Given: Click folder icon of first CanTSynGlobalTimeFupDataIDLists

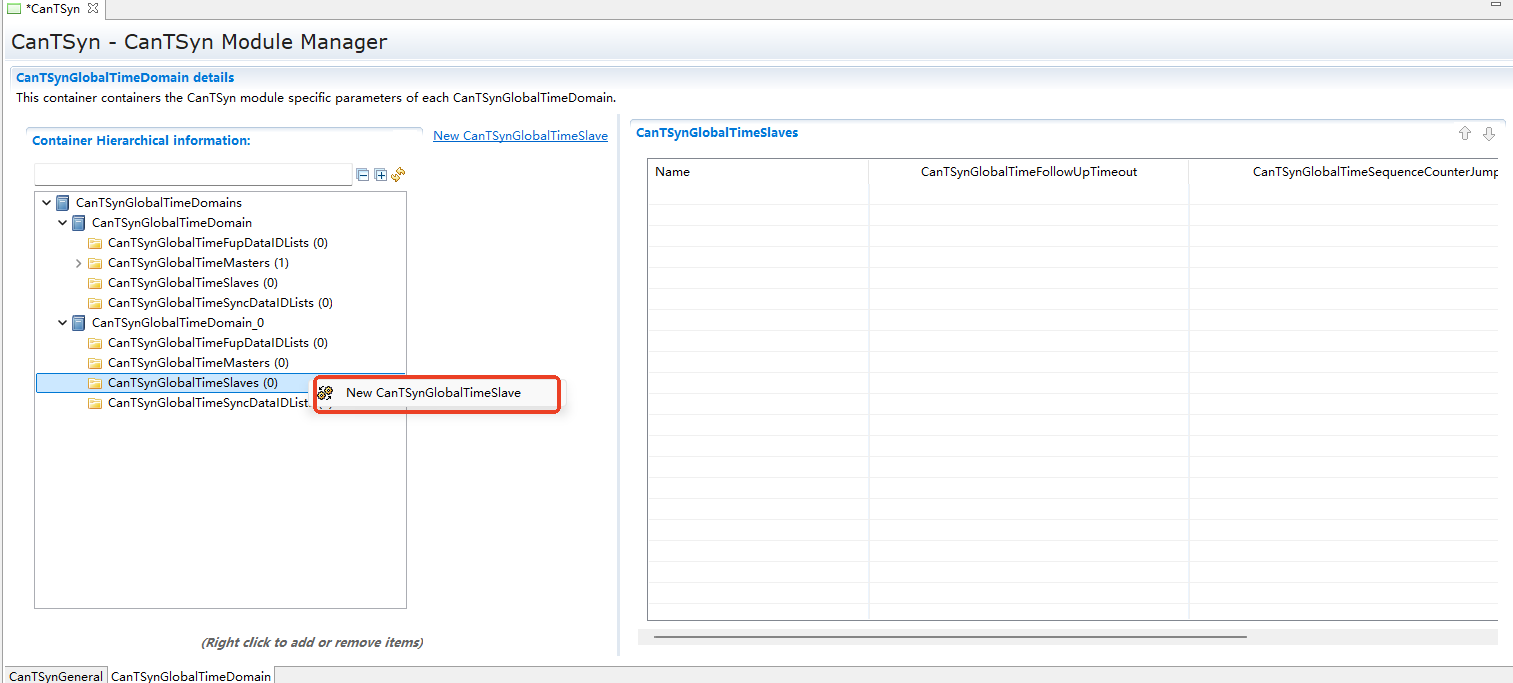Looking at the screenshot, I should [x=95, y=243].
